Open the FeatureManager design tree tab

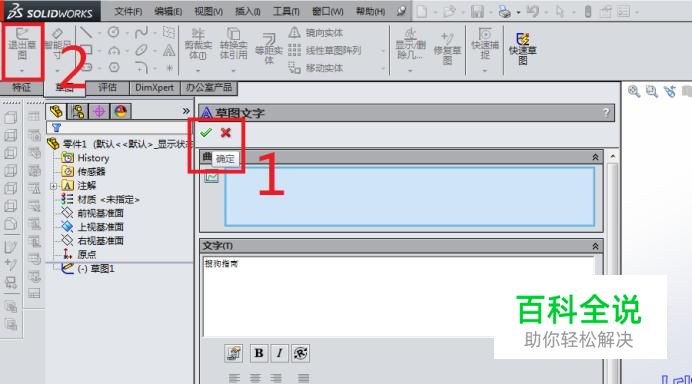click(x=56, y=112)
